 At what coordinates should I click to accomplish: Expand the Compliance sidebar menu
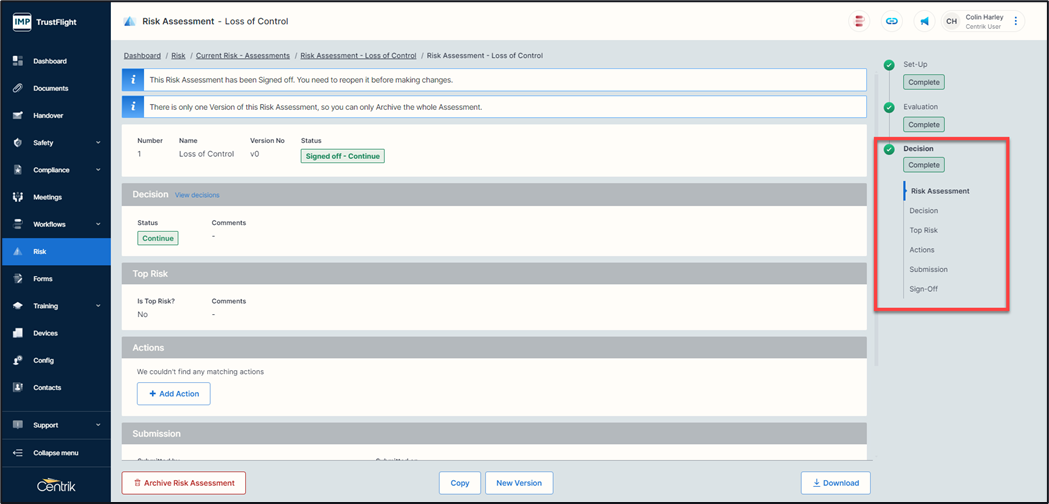(55, 170)
